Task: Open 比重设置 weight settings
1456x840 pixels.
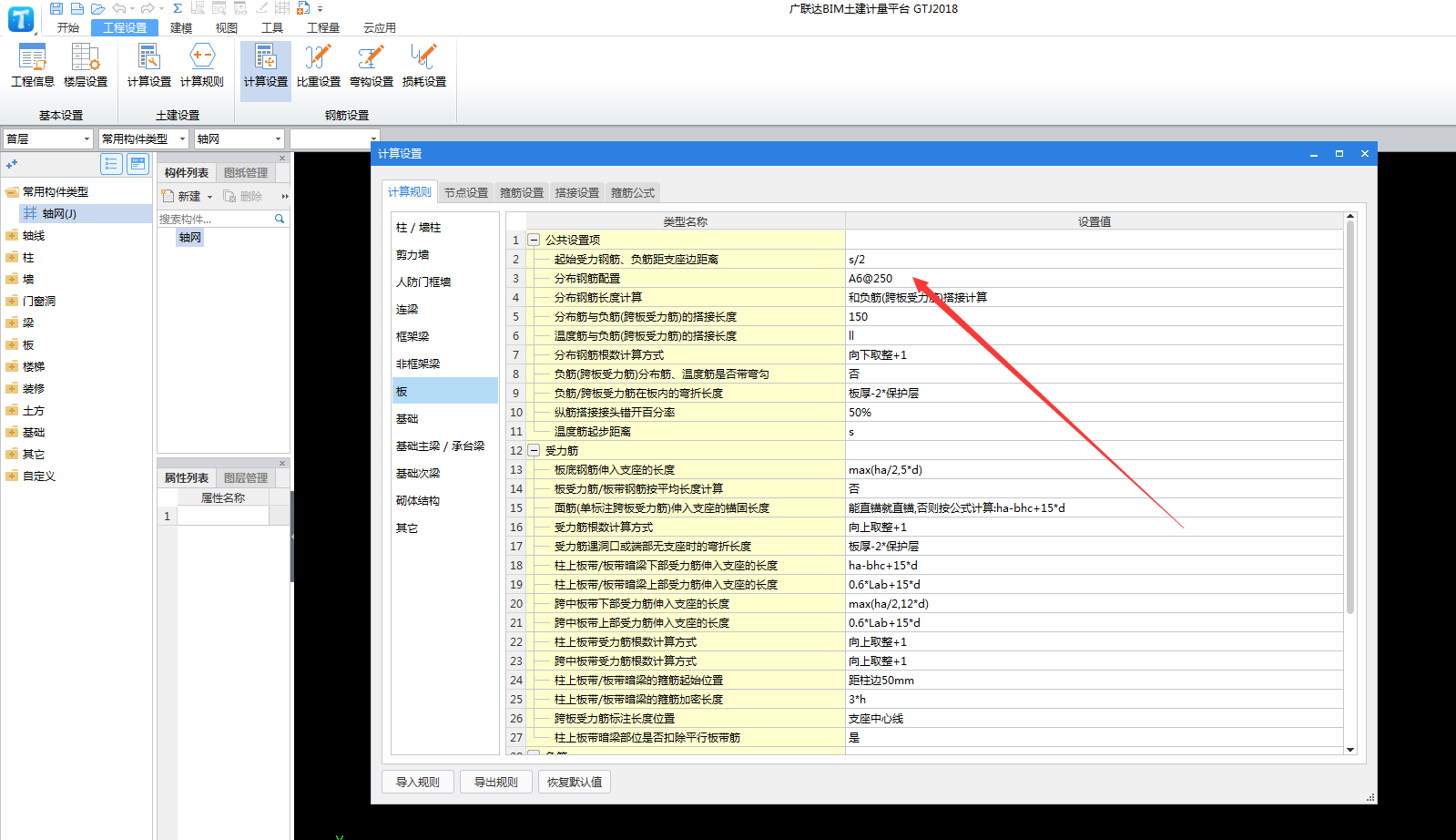Action: pyautogui.click(x=319, y=66)
